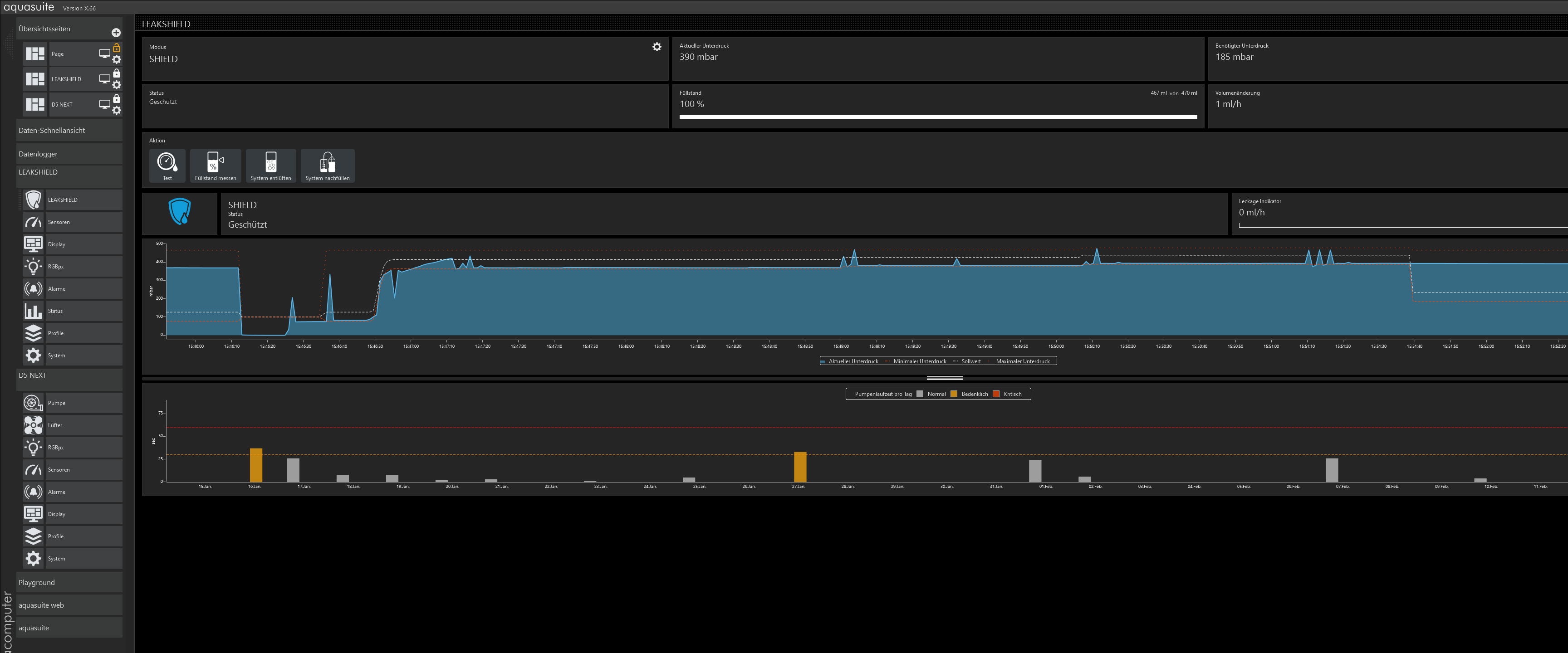Click the Test action icon
Screen dimensions: 1568x653
[167, 162]
